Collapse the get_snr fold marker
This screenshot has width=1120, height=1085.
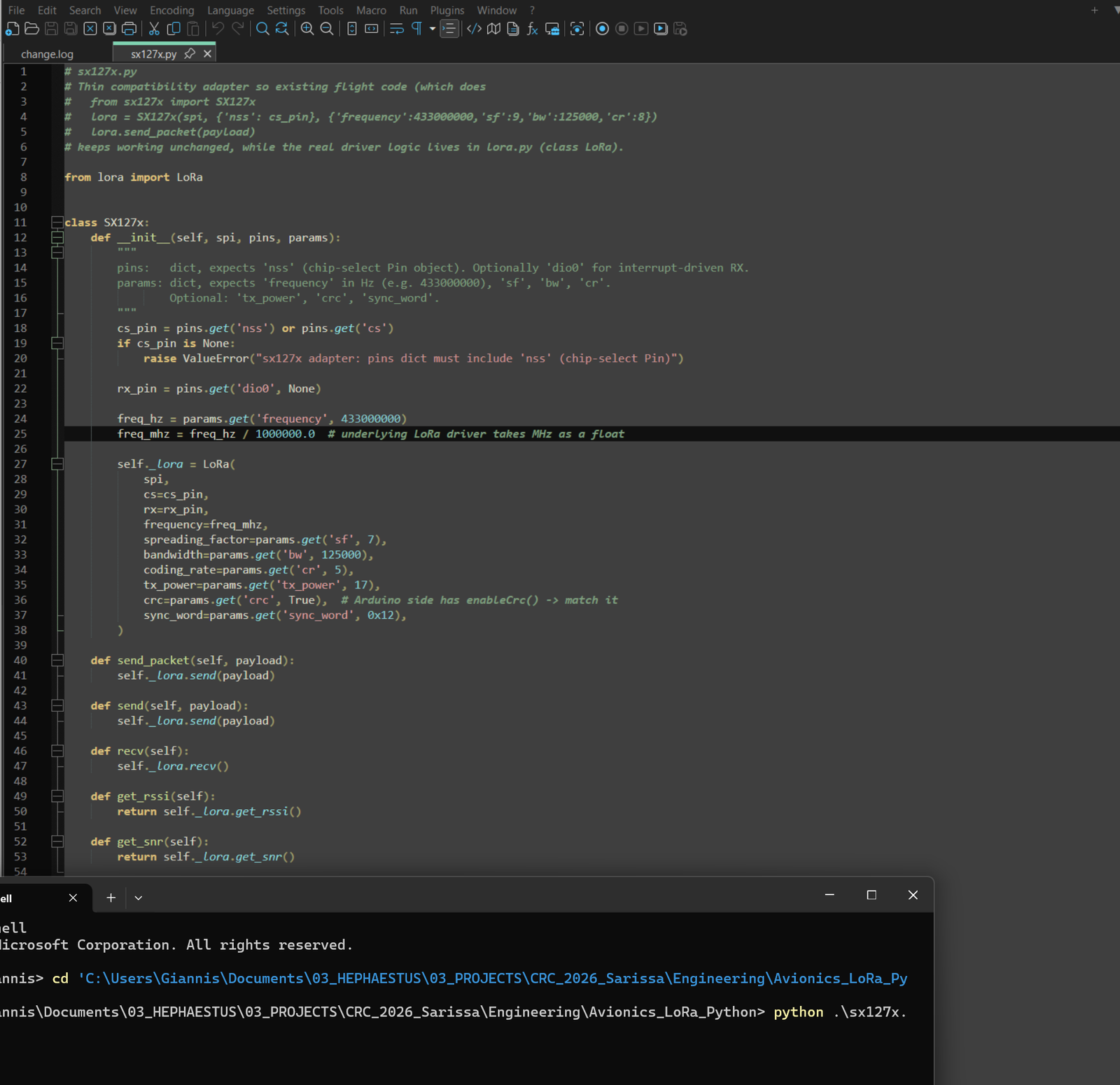pos(57,841)
